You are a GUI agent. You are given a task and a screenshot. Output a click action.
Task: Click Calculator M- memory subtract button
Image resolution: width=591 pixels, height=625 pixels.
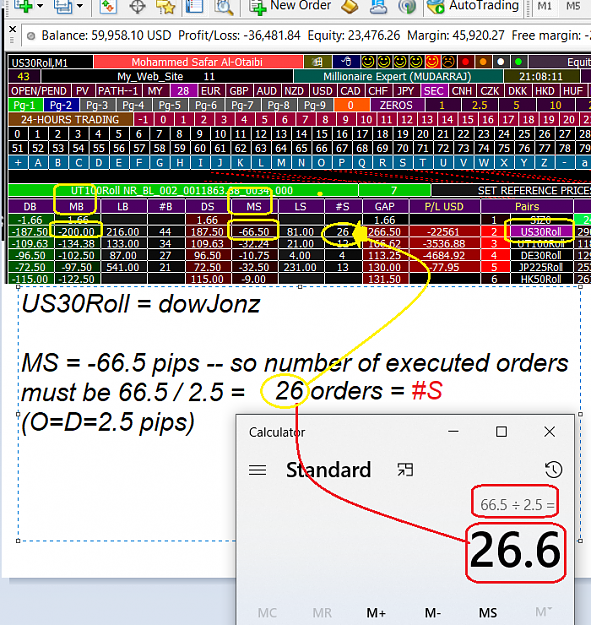pos(433,613)
